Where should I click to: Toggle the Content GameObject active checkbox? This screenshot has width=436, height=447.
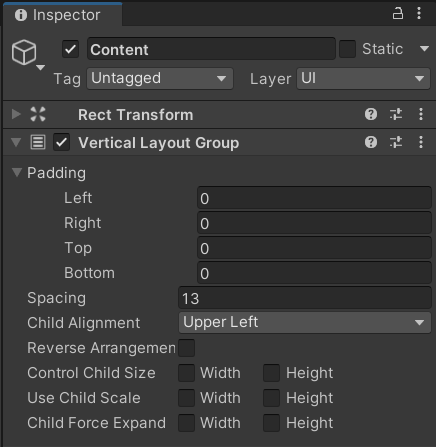[70, 49]
